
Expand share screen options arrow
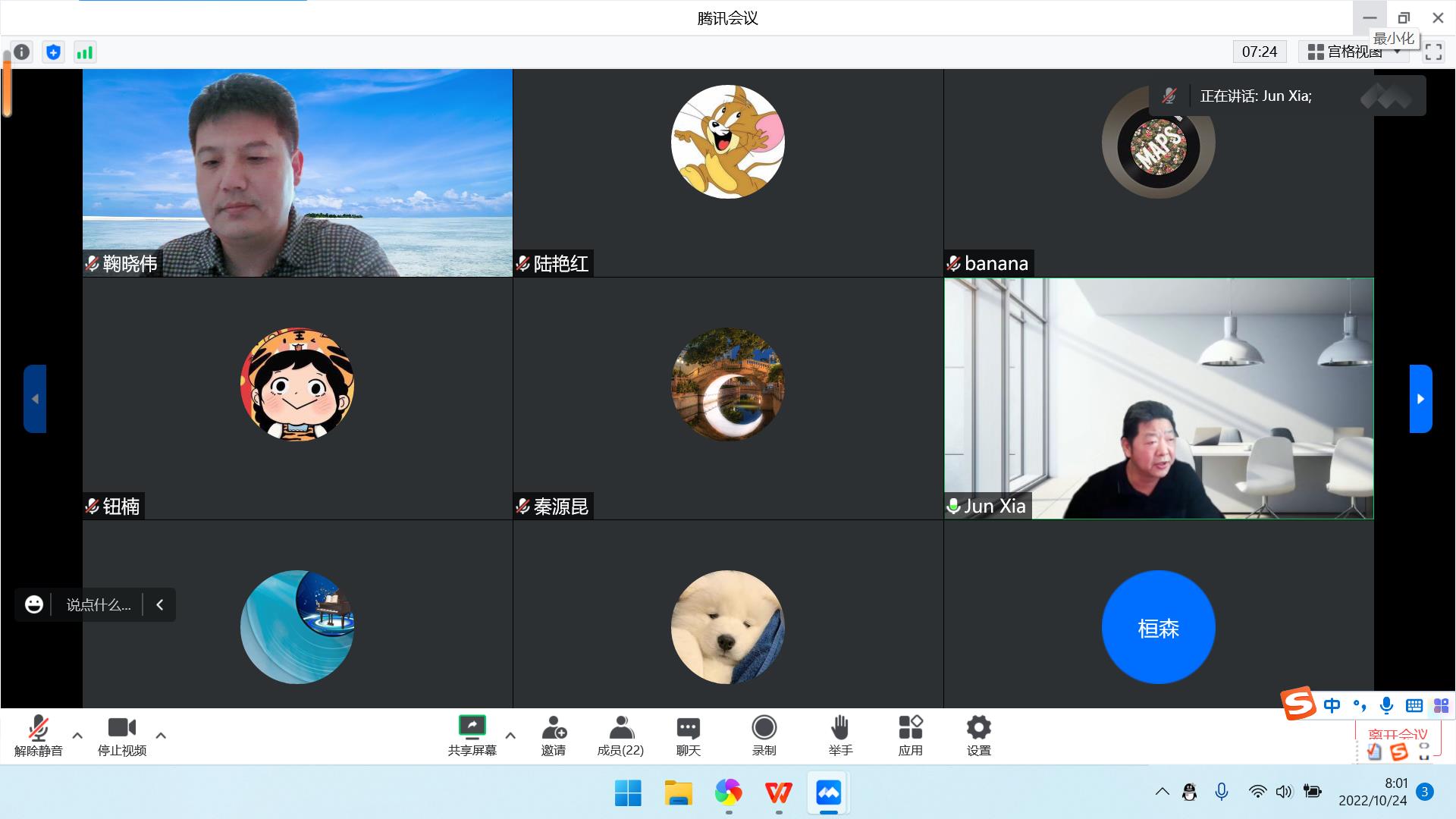pos(510,735)
